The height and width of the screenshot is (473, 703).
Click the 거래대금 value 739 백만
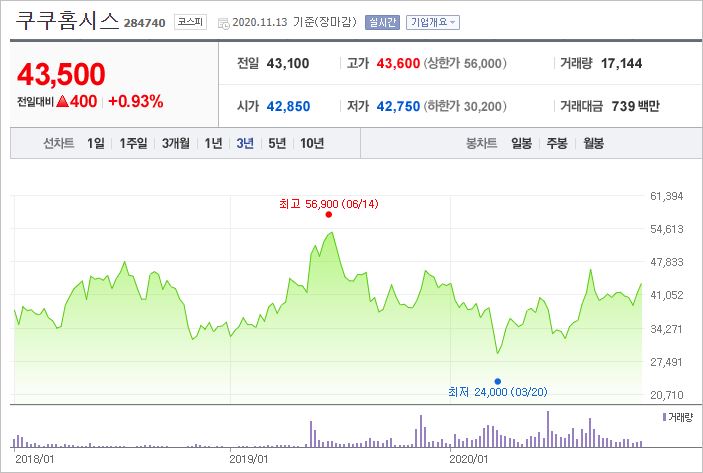coord(635,107)
